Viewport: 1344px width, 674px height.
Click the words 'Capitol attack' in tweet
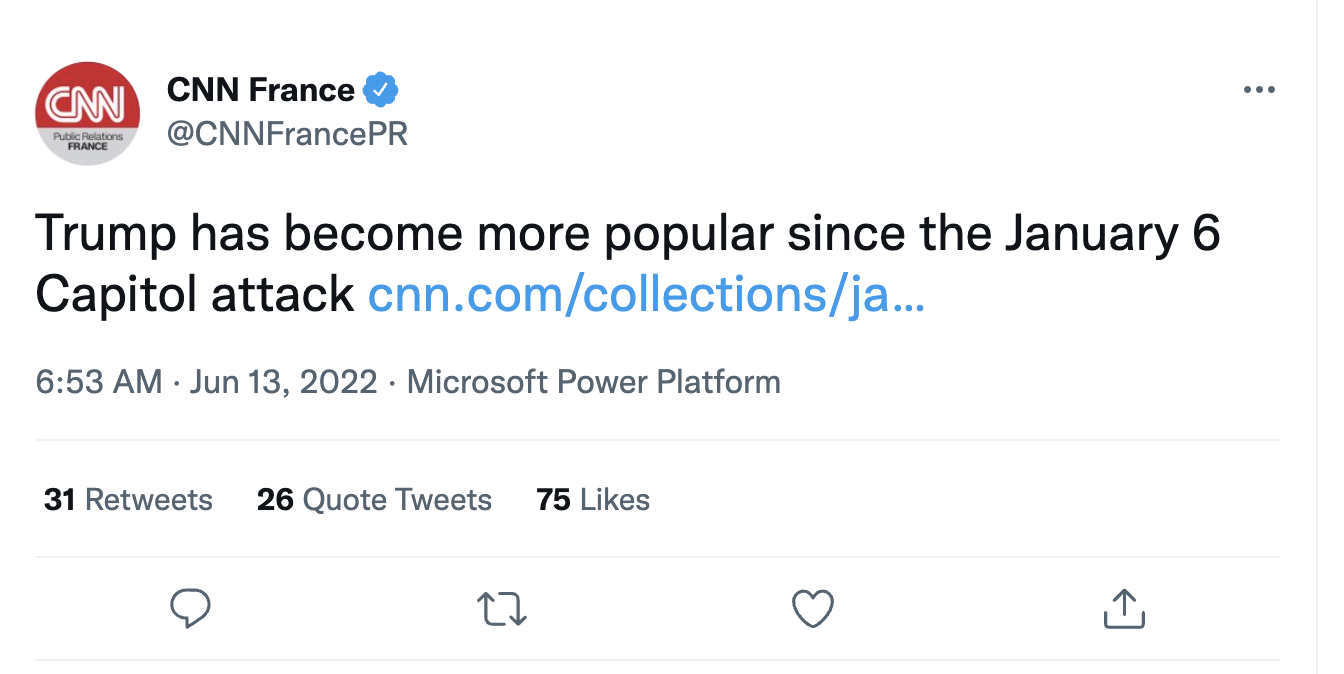[x=194, y=294]
